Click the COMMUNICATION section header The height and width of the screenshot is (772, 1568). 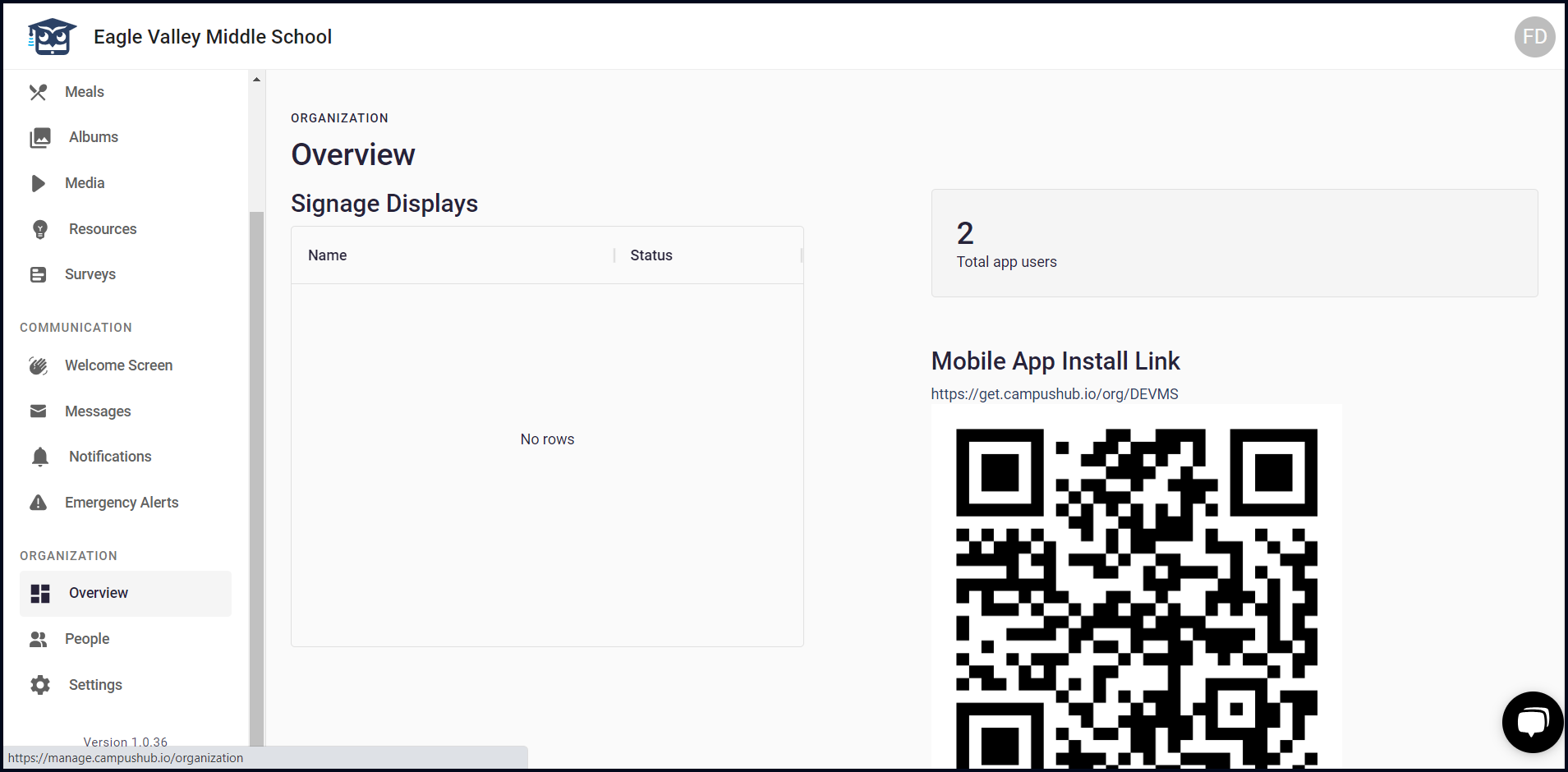point(76,328)
